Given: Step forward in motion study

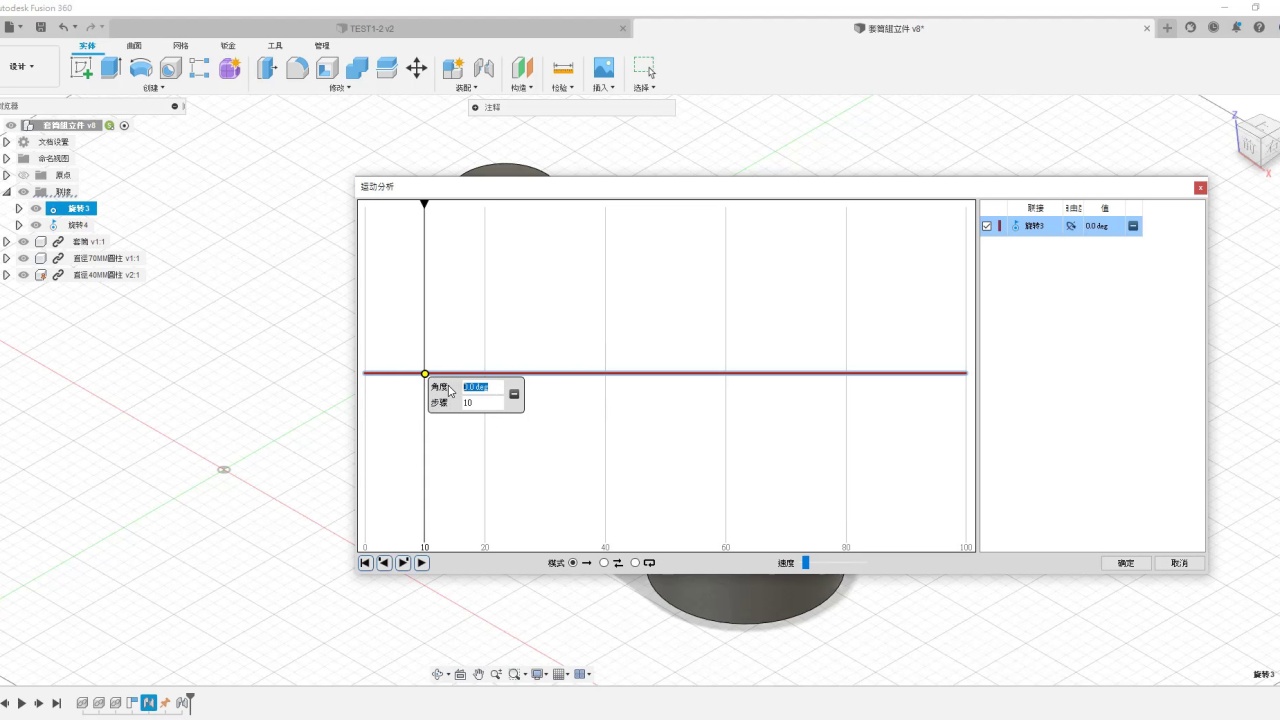Looking at the screenshot, I should click(403, 563).
